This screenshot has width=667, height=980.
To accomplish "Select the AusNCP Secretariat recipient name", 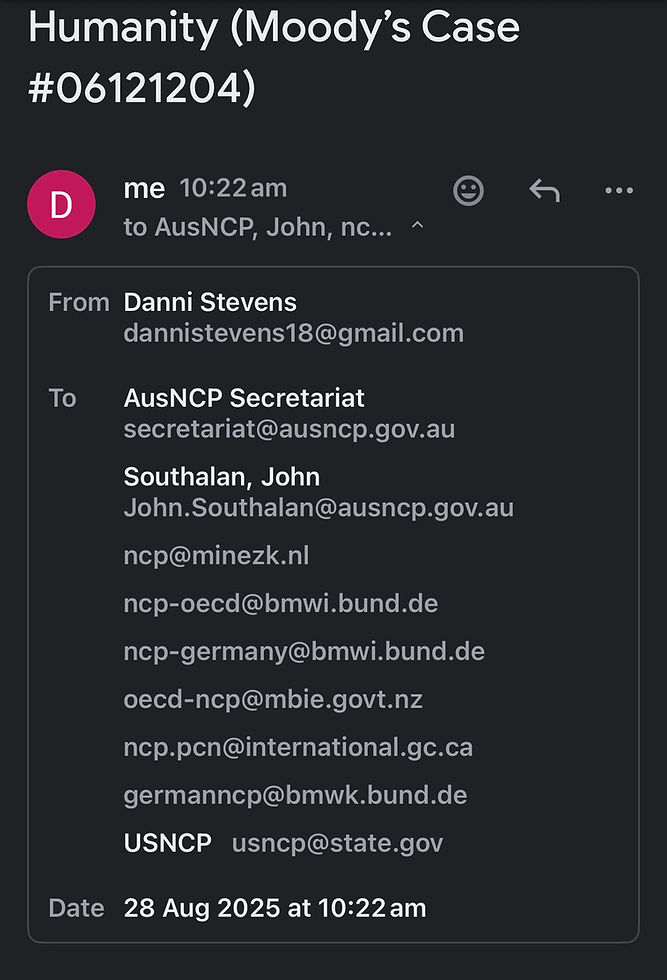I will pos(244,398).
